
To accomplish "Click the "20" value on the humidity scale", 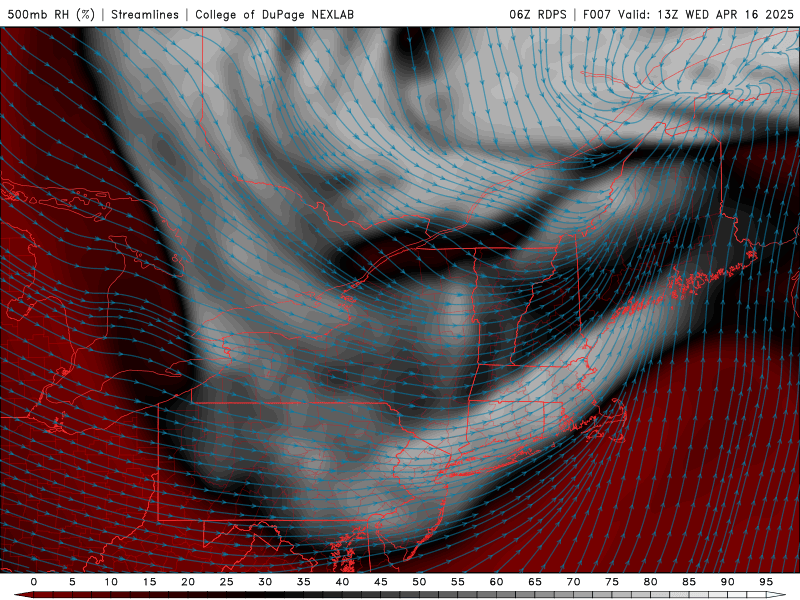I will (188, 582).
